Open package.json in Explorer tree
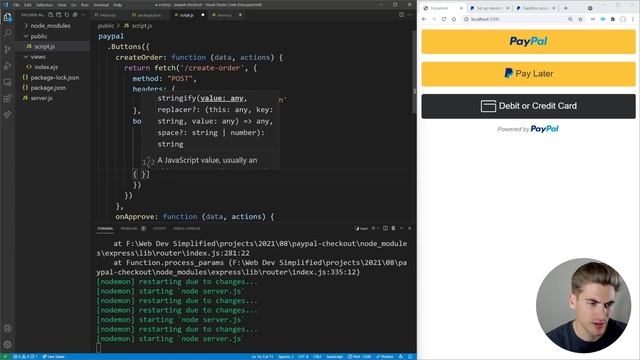This screenshot has width=640, height=360. coord(53,88)
